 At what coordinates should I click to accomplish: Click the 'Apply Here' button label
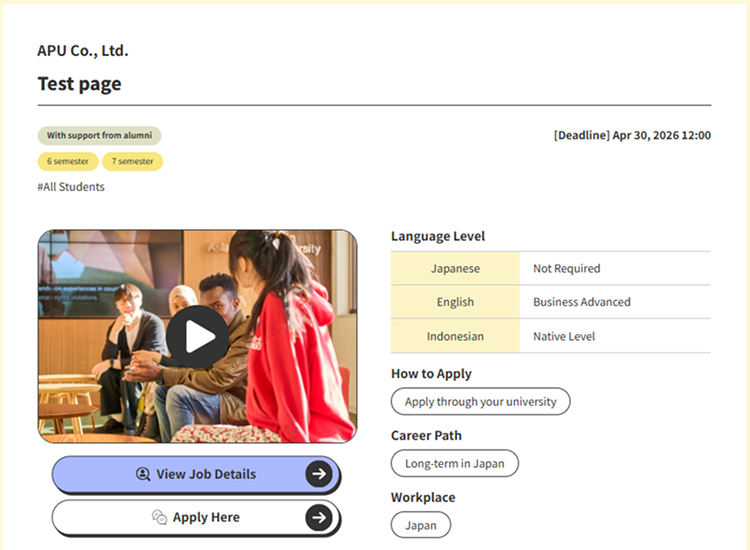[206, 517]
